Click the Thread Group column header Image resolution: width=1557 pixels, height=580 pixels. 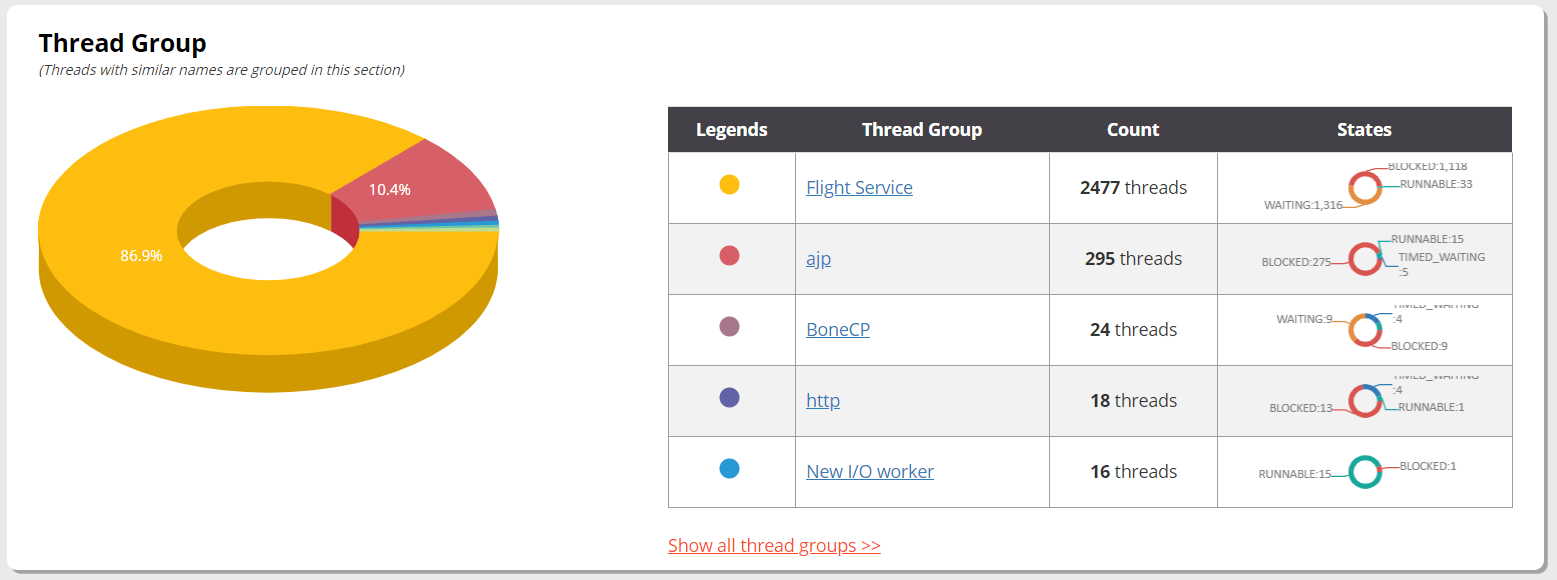921,129
